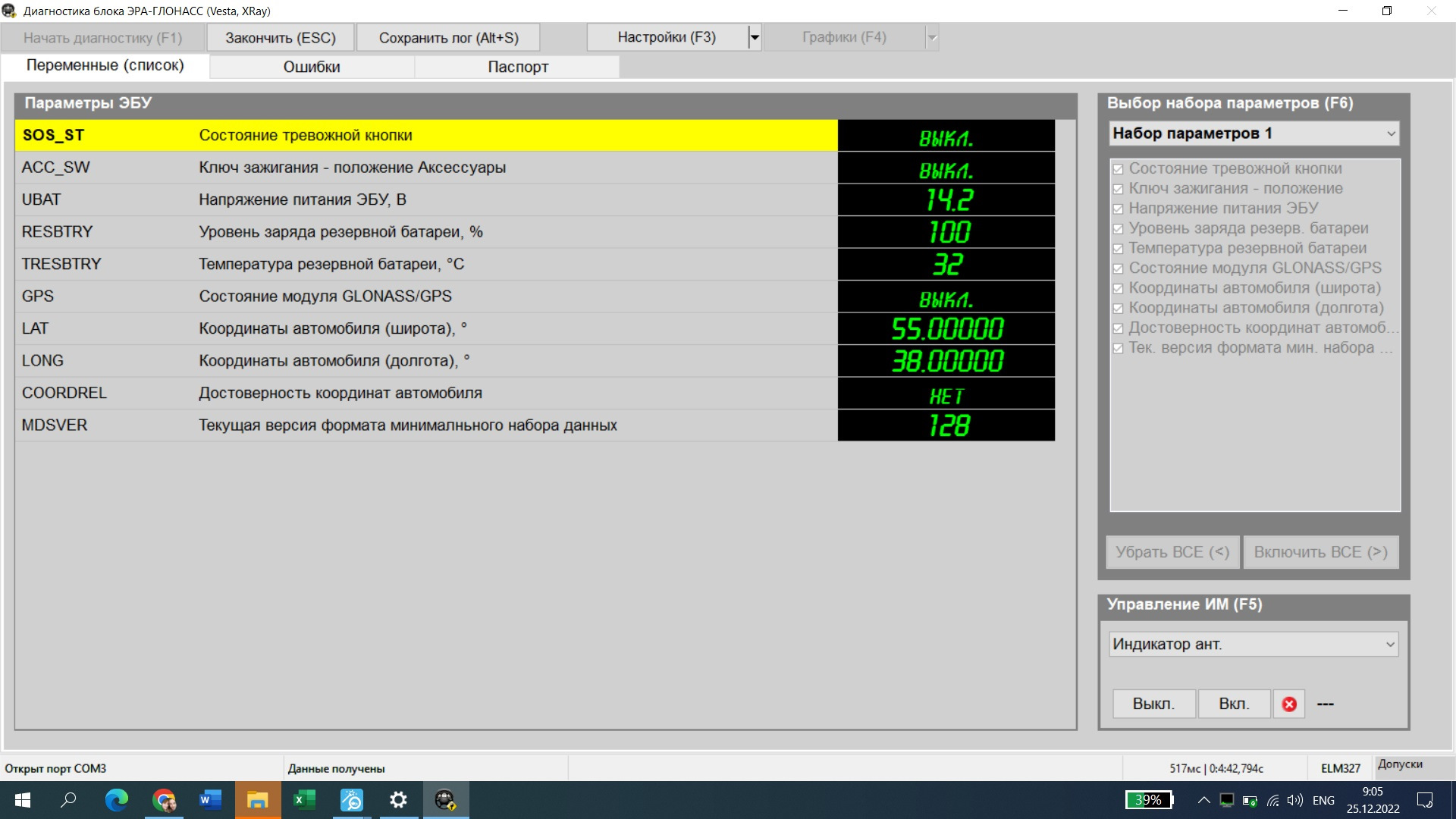
Task: Select the LONG longitude row
Action: (535, 361)
